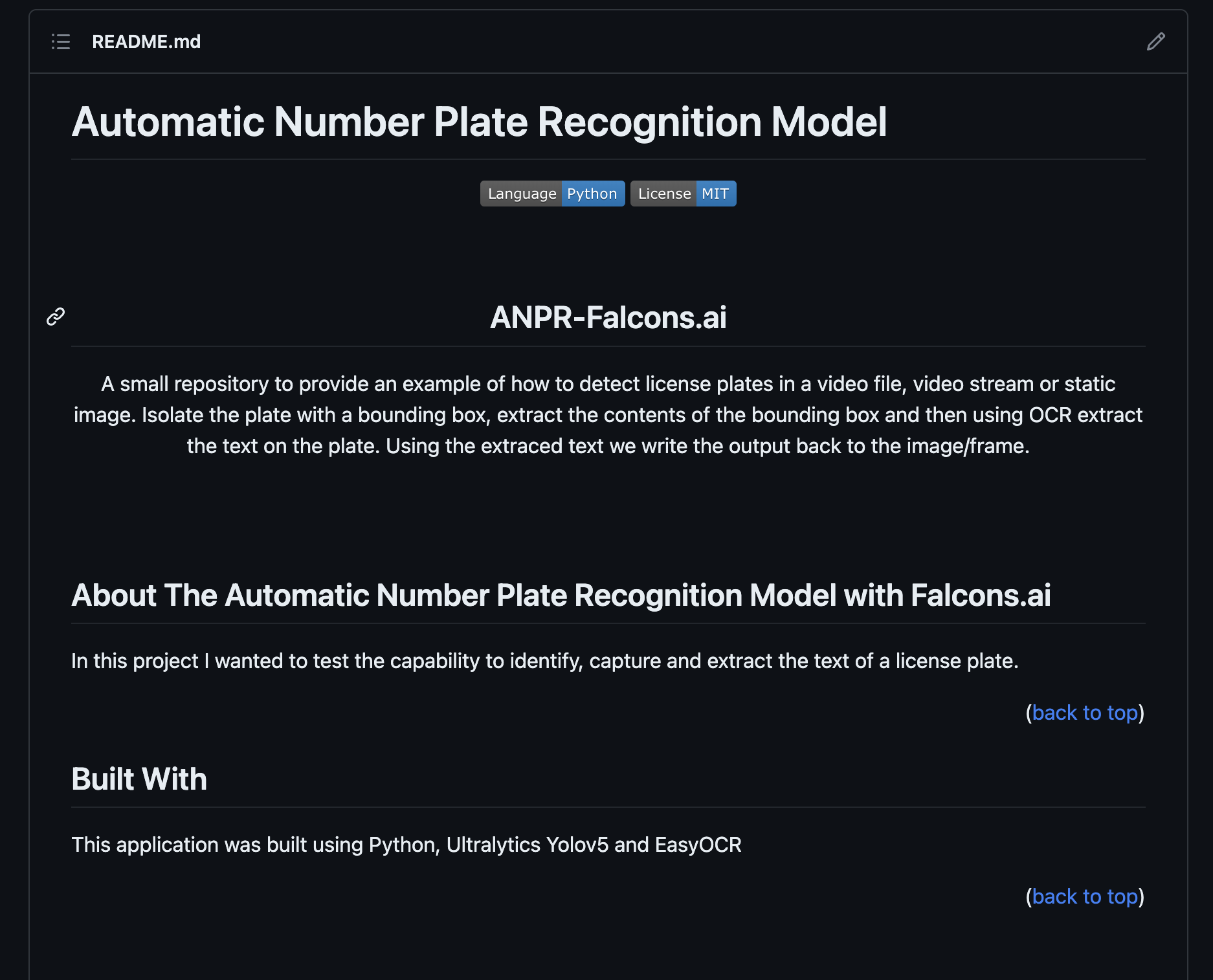Click the Built With heading
Image resolution: width=1213 pixels, height=980 pixels.
pyautogui.click(x=139, y=779)
